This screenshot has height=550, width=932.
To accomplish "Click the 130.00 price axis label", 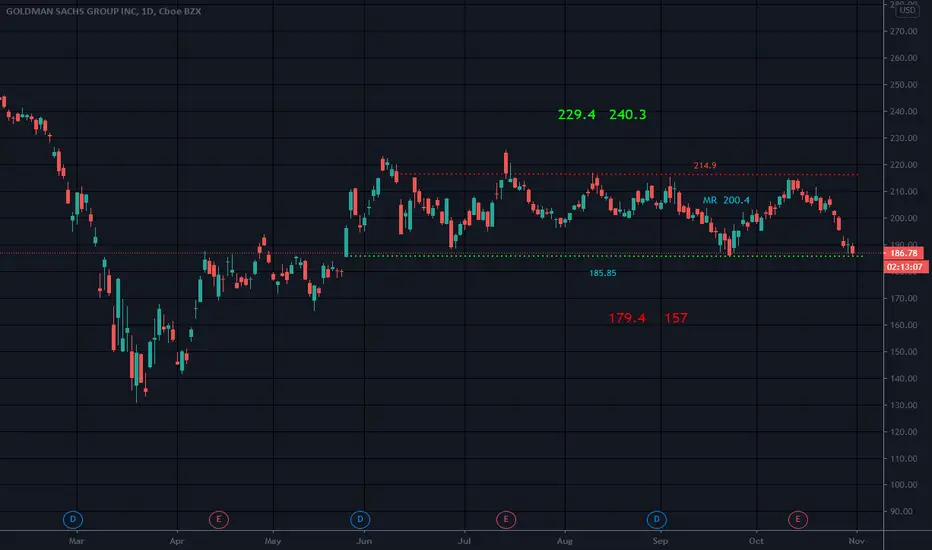I will pyautogui.click(x=903, y=406).
